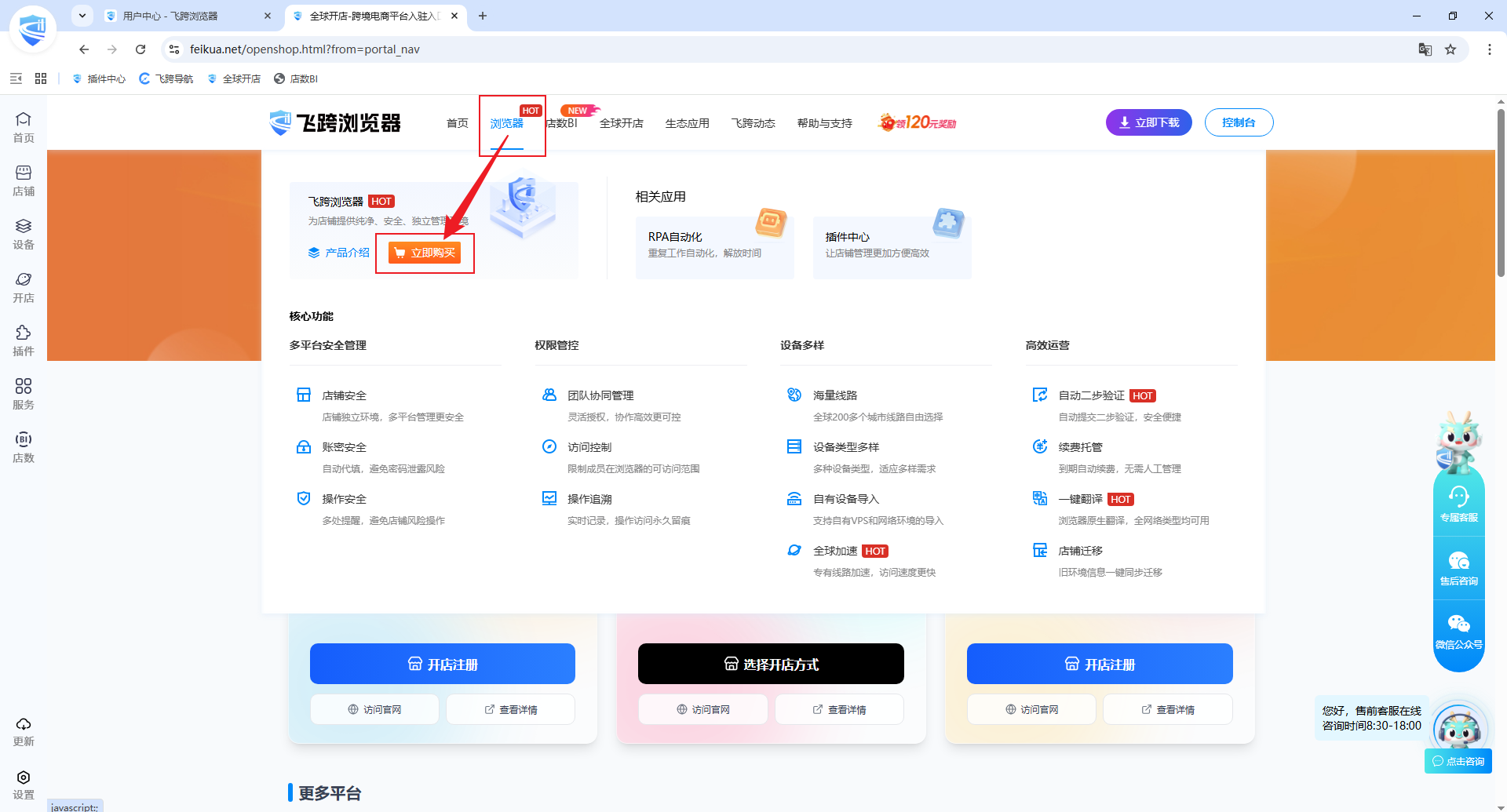Open the 首页 sidebar icon
The image size is (1507, 812).
(x=24, y=127)
